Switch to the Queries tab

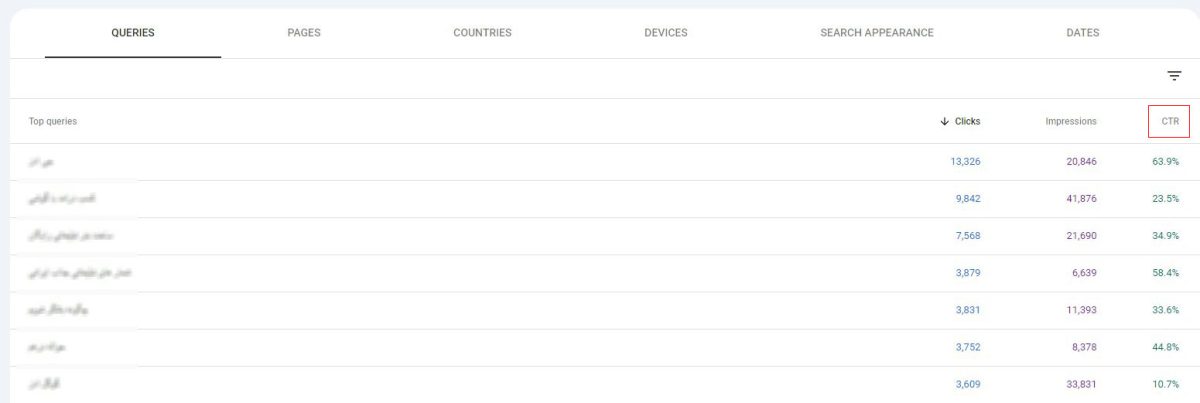[x=133, y=33]
